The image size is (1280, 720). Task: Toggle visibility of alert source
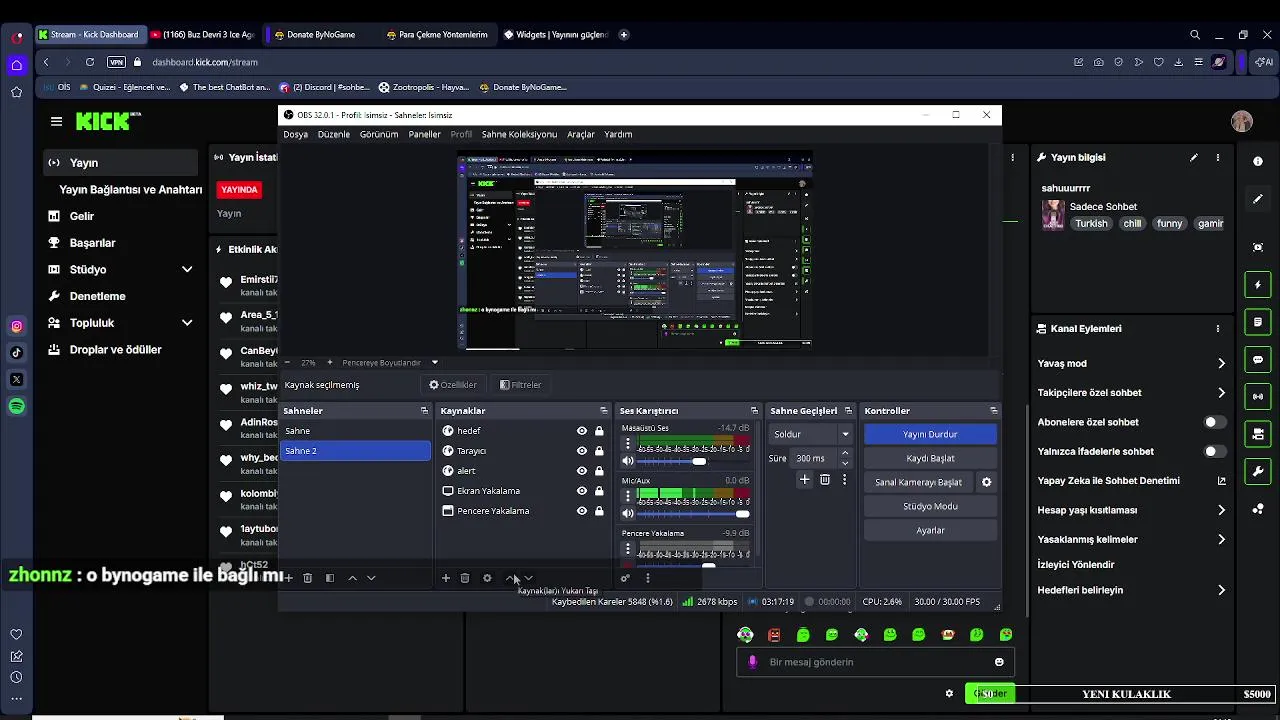pyautogui.click(x=582, y=471)
